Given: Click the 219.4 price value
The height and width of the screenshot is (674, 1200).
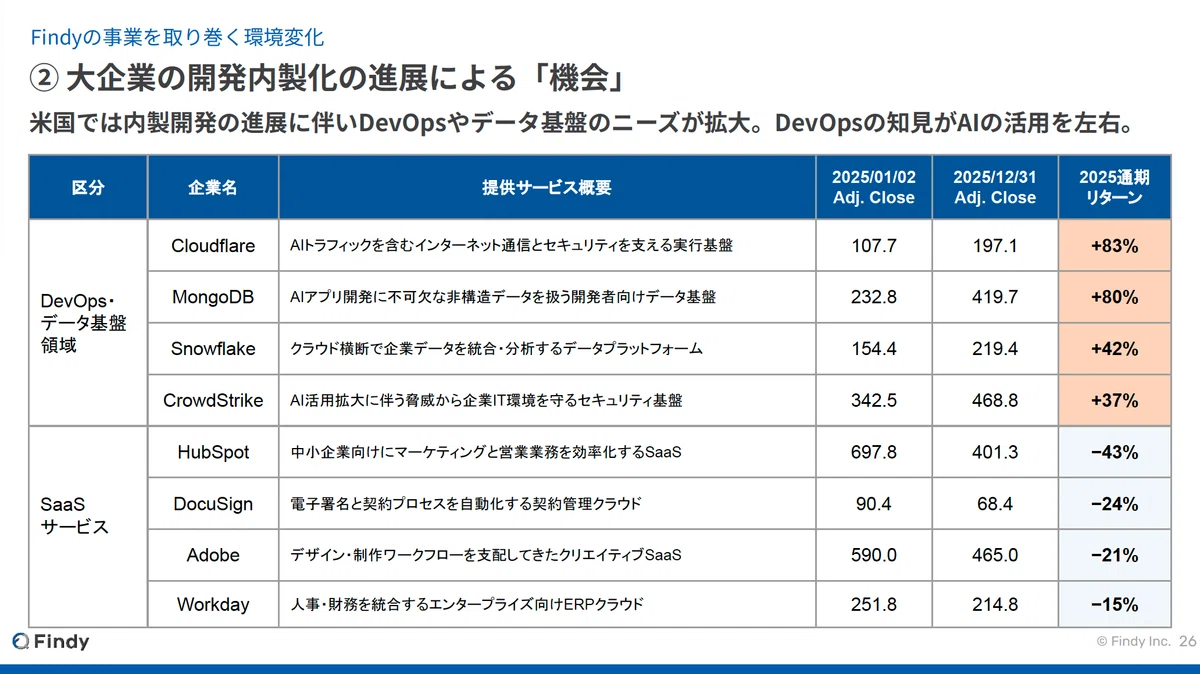Looking at the screenshot, I should tap(995, 349).
